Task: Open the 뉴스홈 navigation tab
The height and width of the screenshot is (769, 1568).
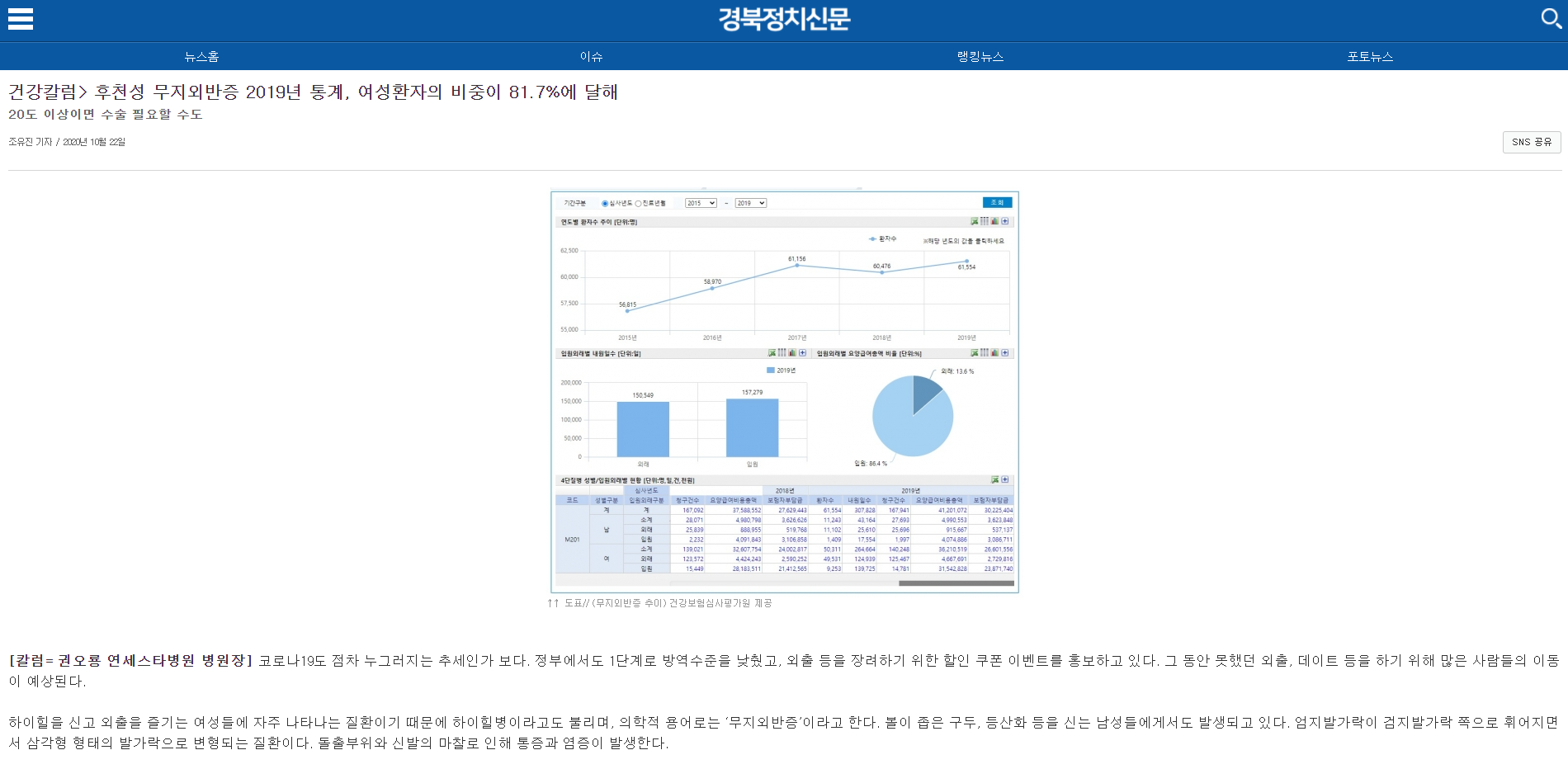Action: 201,56
